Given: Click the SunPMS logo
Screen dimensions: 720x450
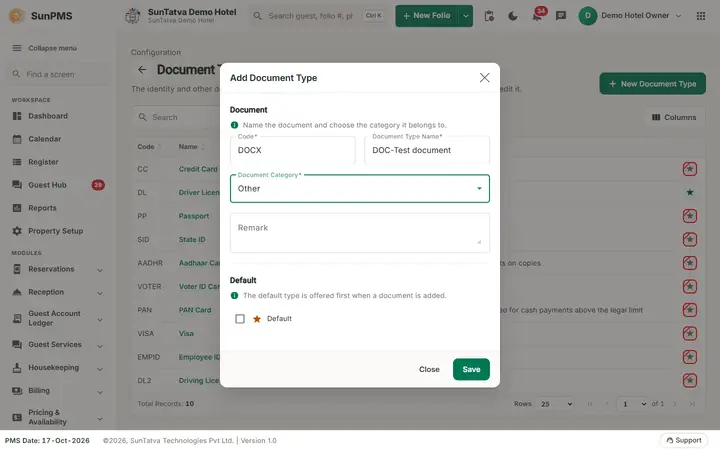Looking at the screenshot, I should [41, 16].
